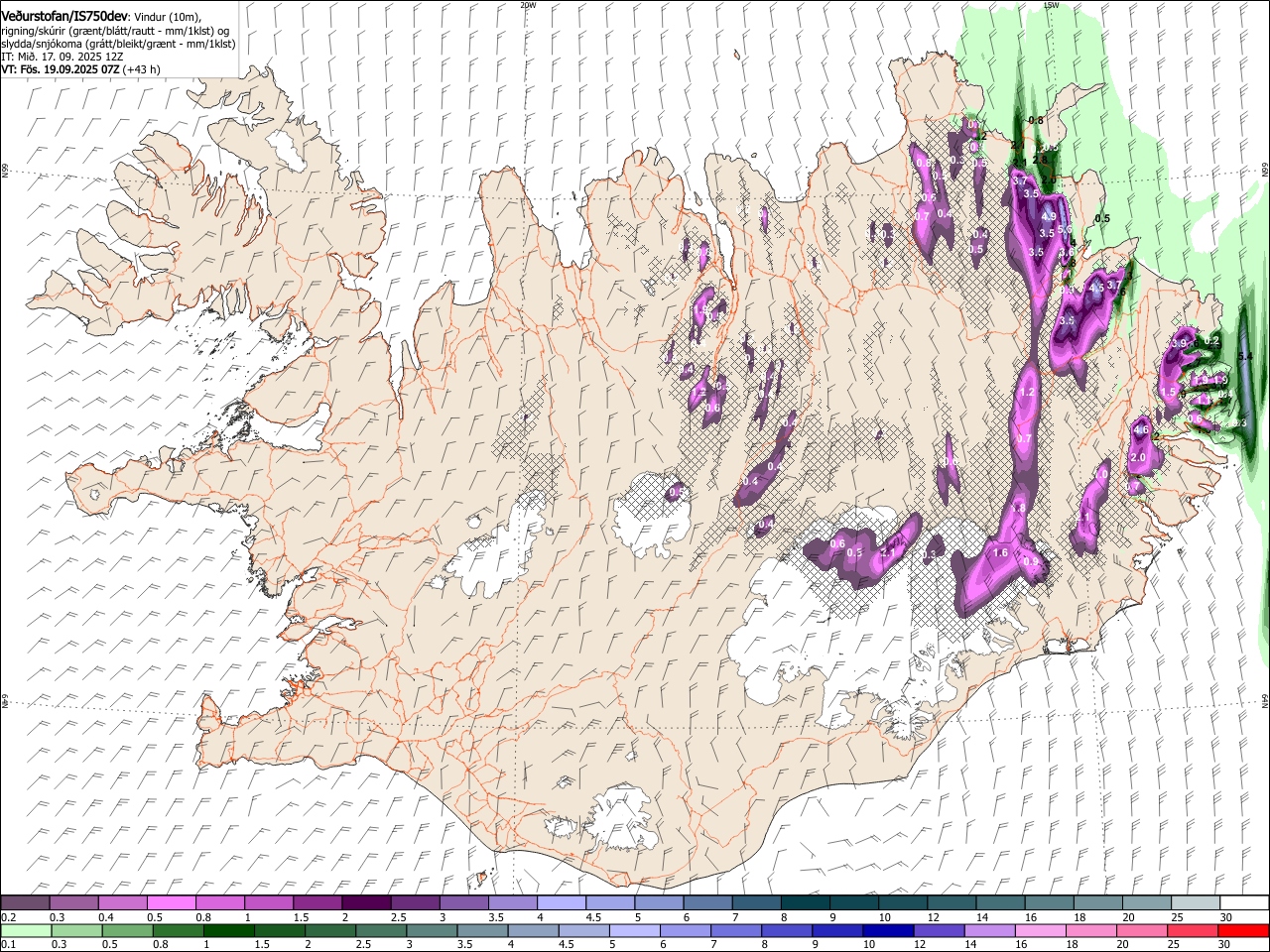Click the 'VT: Fös. 19.09.2025 07Z' valid time
Image resolution: width=1270 pixels, height=952 pixels.
point(61,69)
